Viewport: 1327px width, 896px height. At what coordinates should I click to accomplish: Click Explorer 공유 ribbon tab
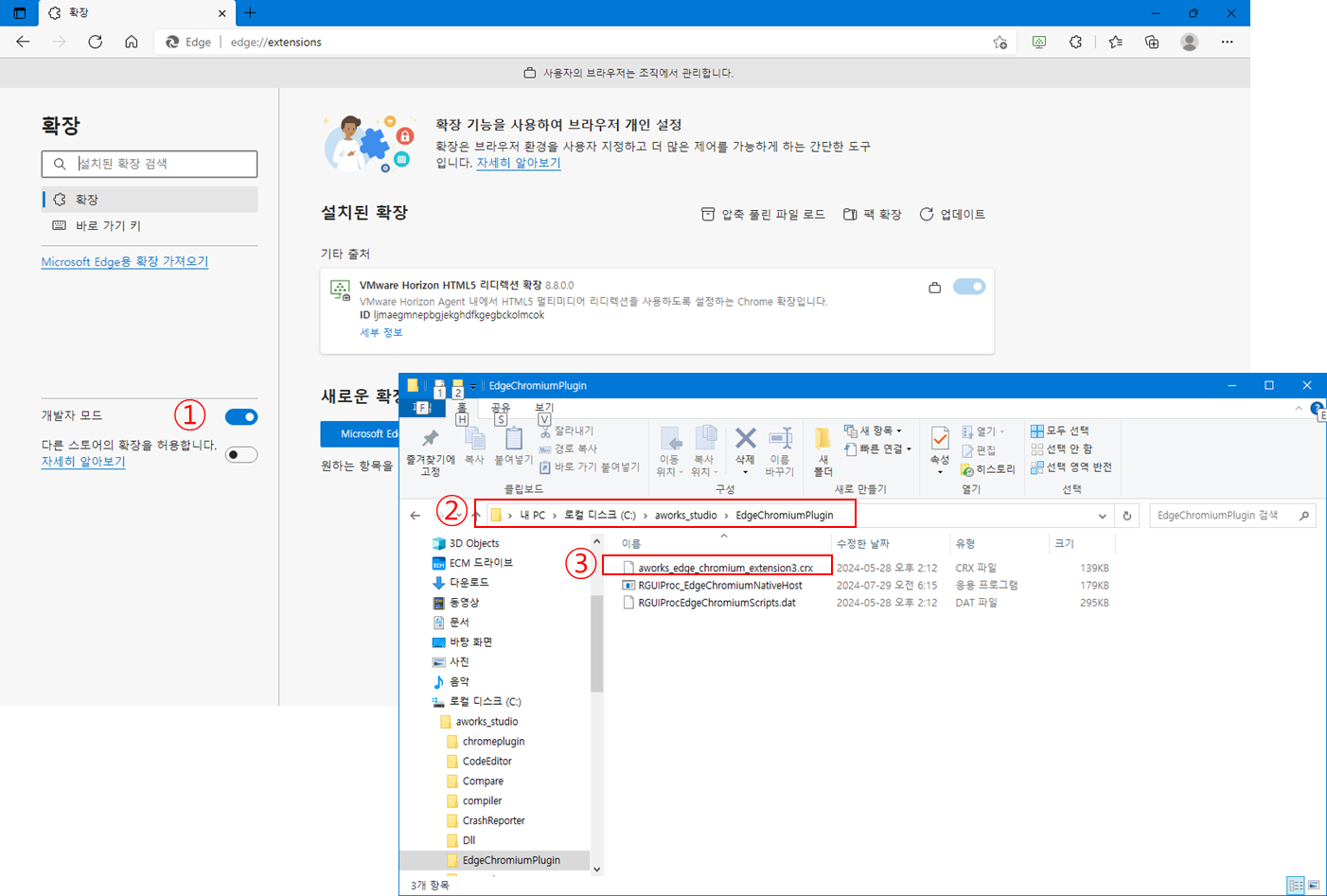[x=501, y=408]
